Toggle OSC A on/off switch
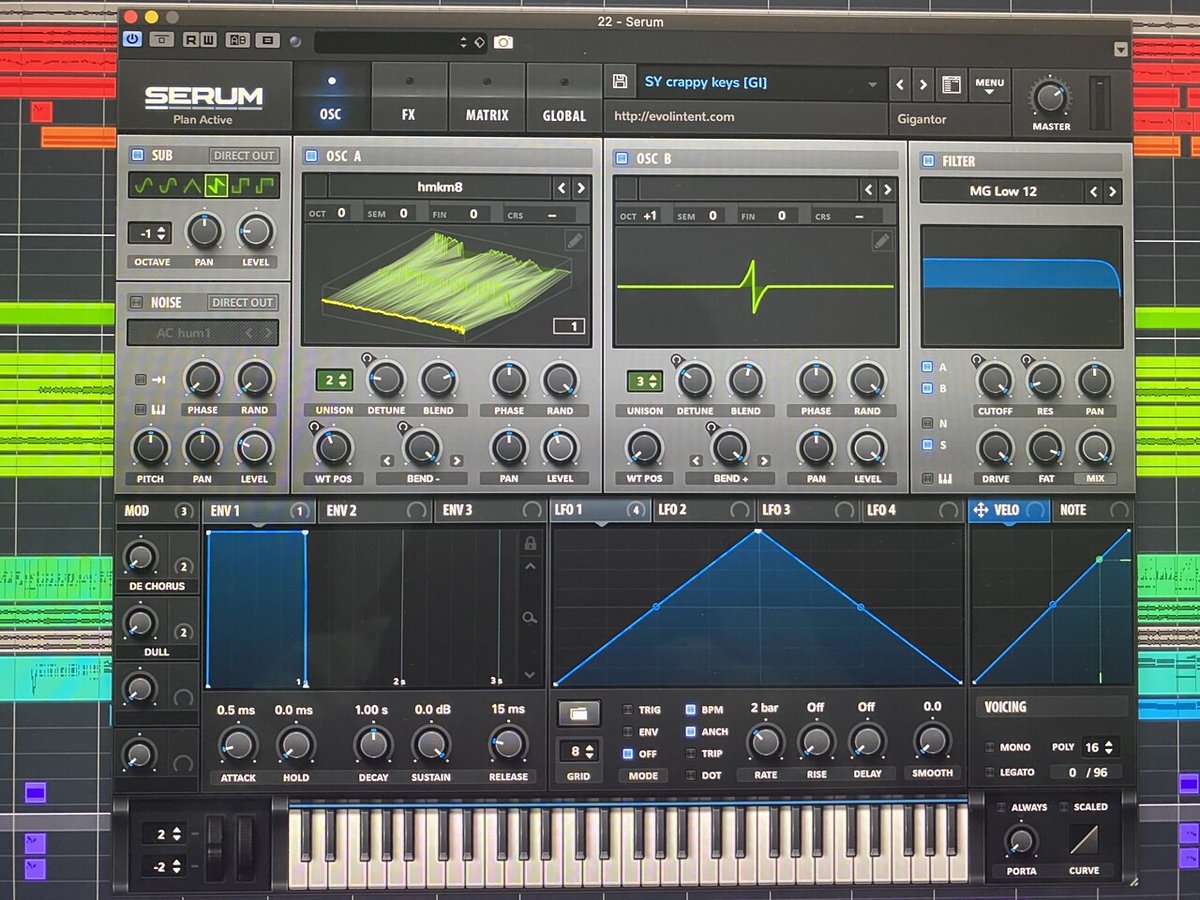1200x900 pixels. pos(311,156)
